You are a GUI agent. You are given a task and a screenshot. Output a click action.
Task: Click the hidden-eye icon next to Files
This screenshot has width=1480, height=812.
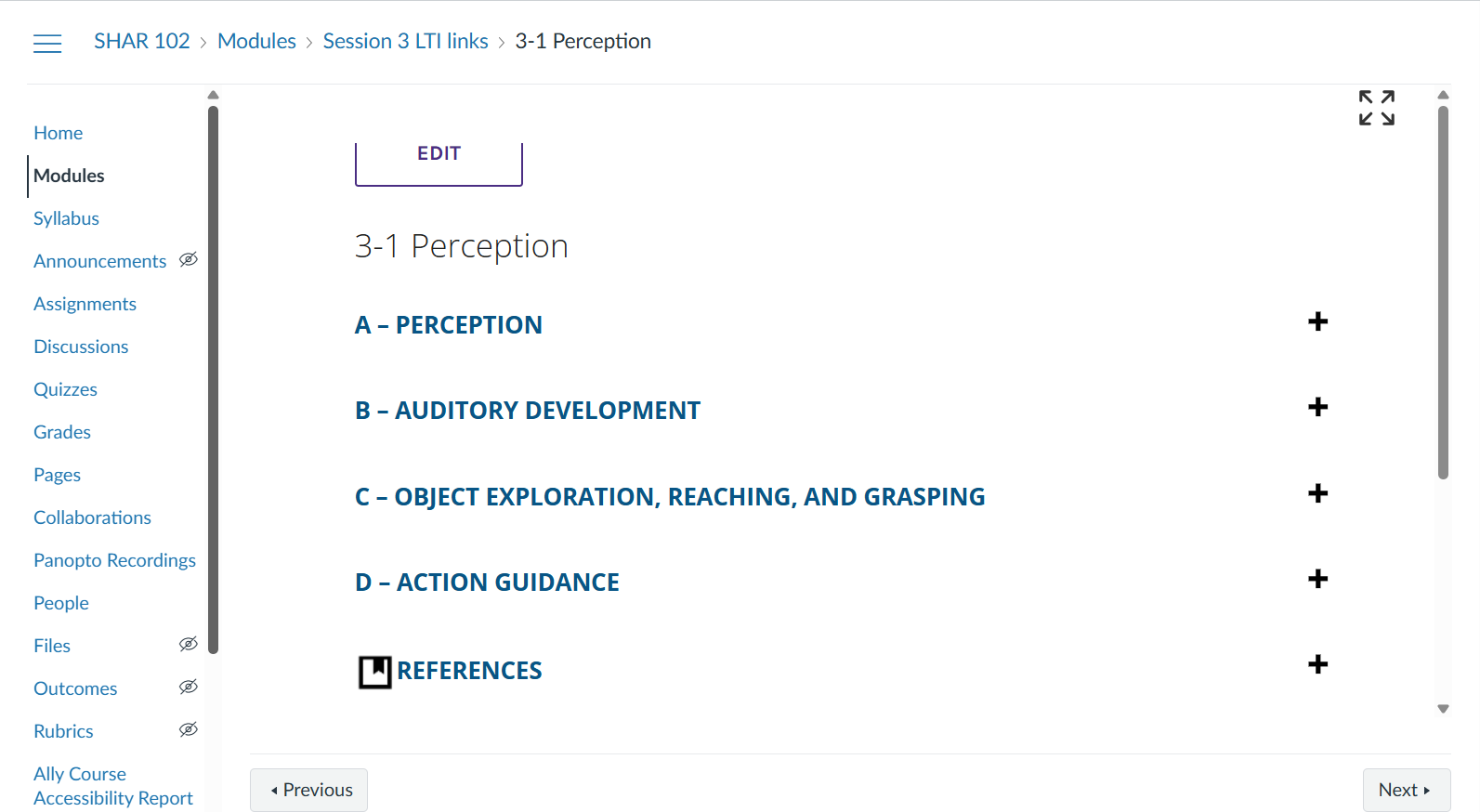(189, 645)
